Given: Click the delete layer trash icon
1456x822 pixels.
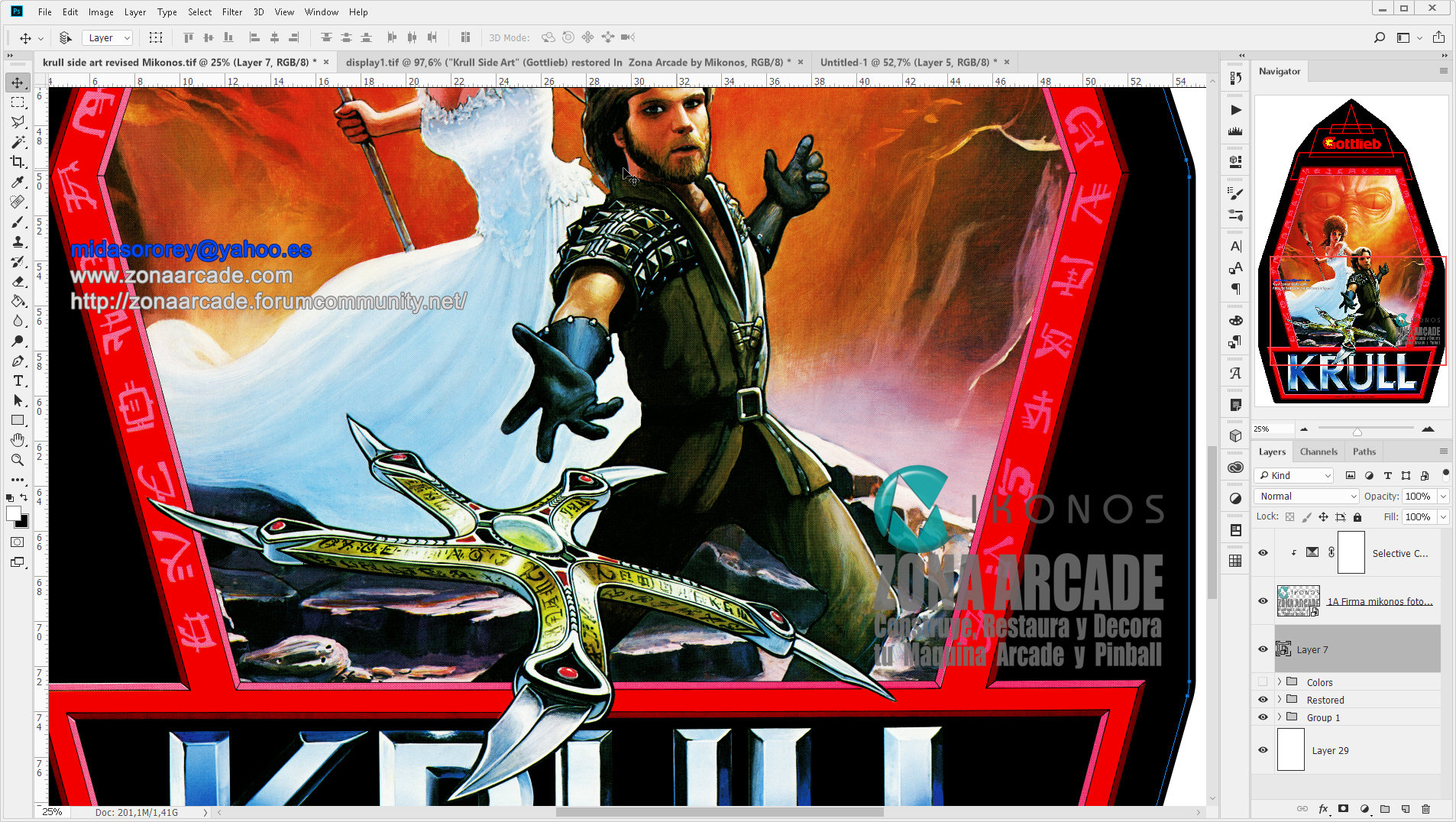Looking at the screenshot, I should pyautogui.click(x=1425, y=809).
